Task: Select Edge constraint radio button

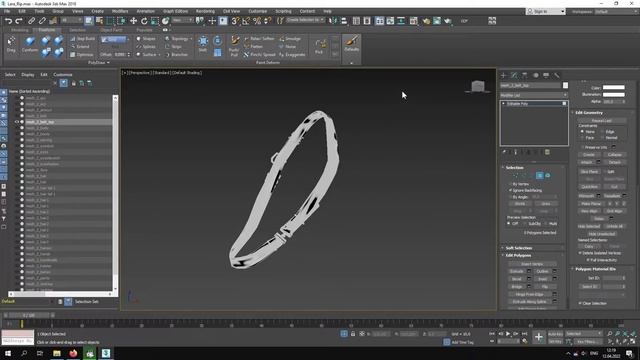Action: [602, 131]
